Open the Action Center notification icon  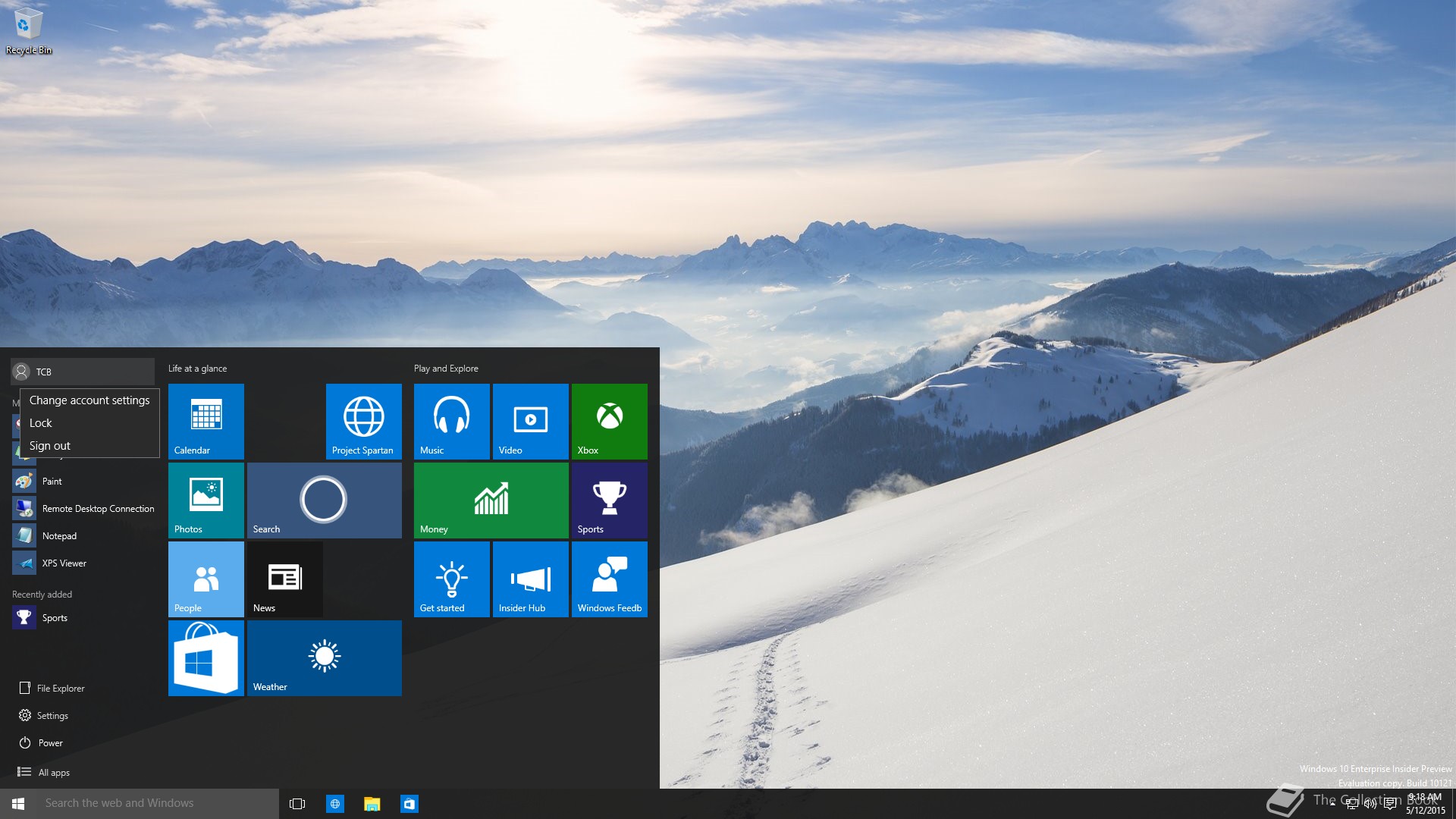[x=1390, y=804]
